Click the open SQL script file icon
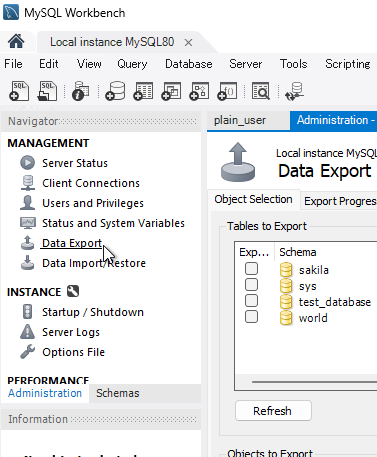The height and width of the screenshot is (457, 377). 47,91
